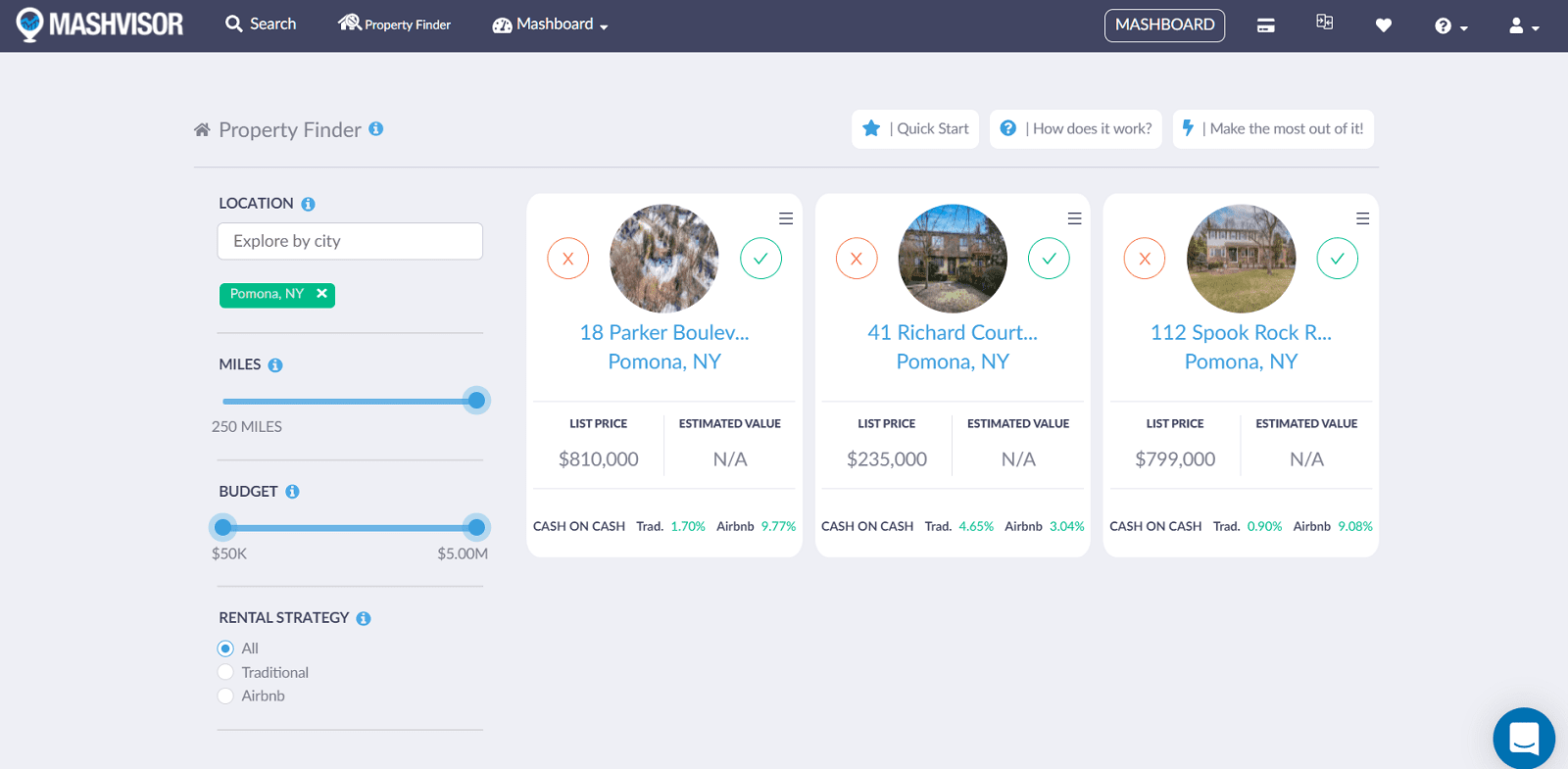Select Traditional rental strategy

tap(225, 672)
